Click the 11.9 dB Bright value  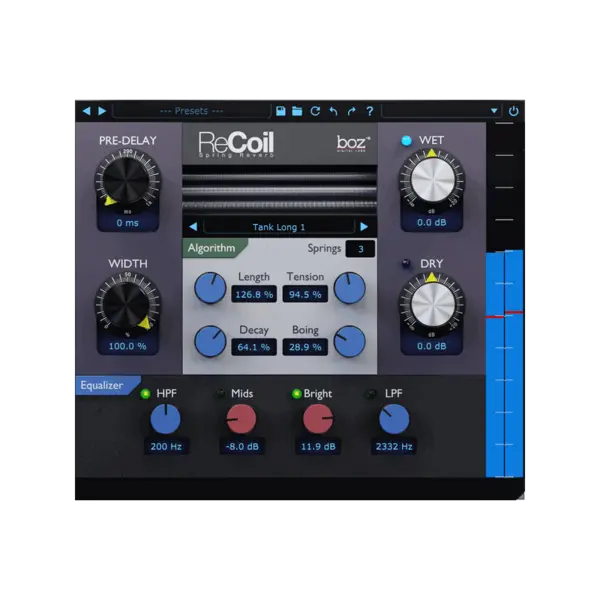(318, 446)
